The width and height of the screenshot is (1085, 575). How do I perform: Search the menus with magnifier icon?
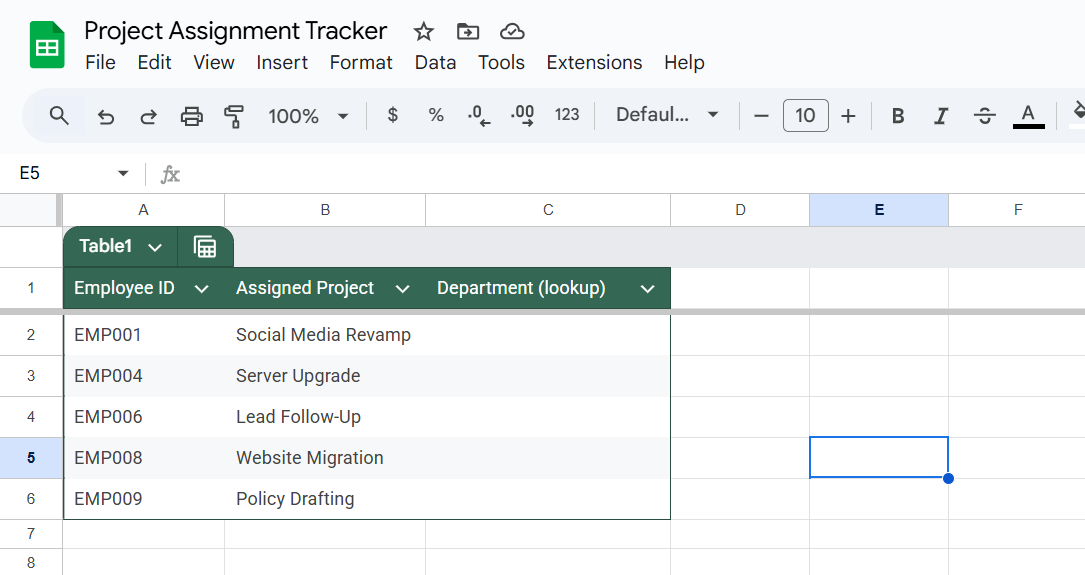[x=60, y=116]
